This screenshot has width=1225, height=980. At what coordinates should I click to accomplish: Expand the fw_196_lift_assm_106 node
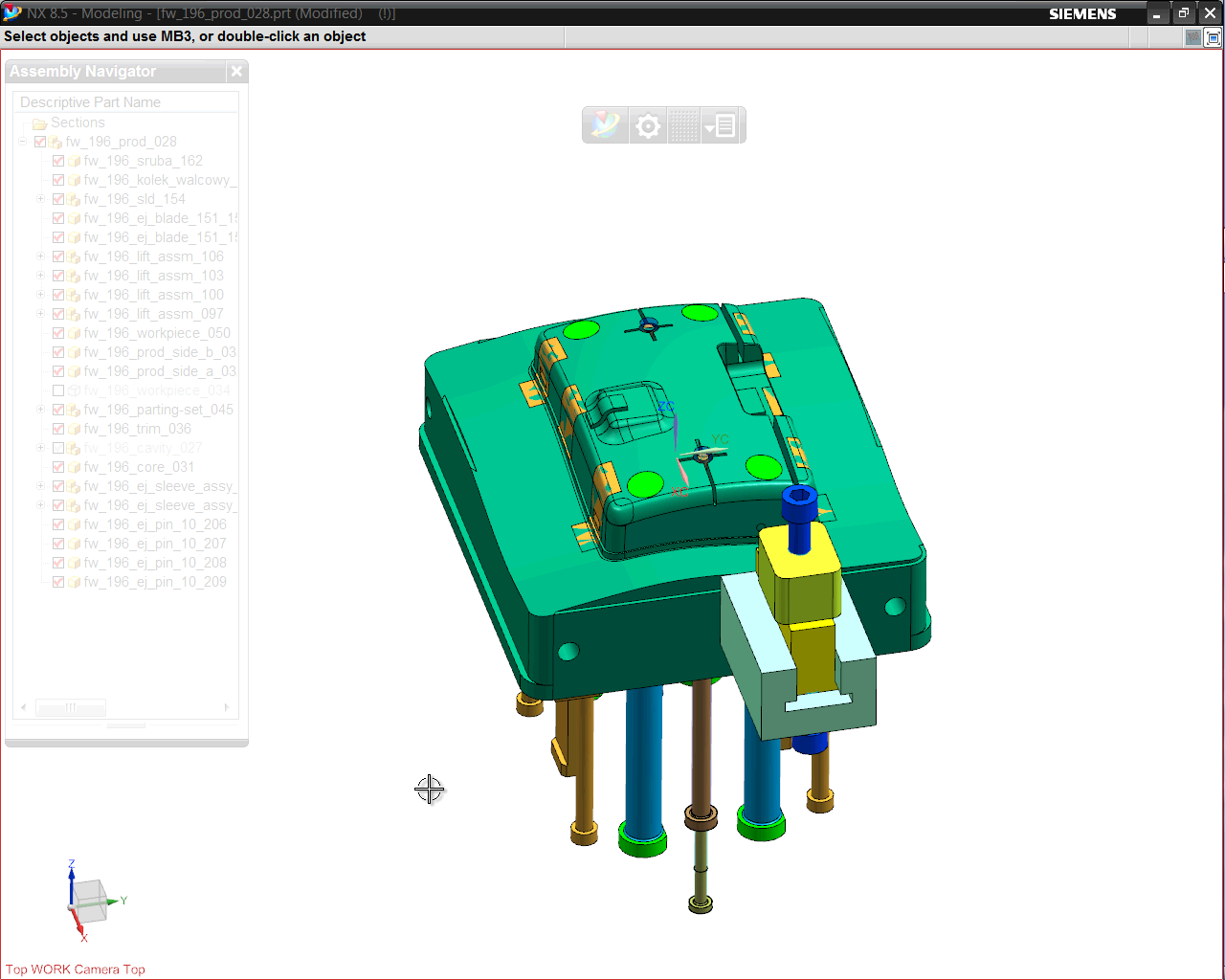click(x=41, y=256)
